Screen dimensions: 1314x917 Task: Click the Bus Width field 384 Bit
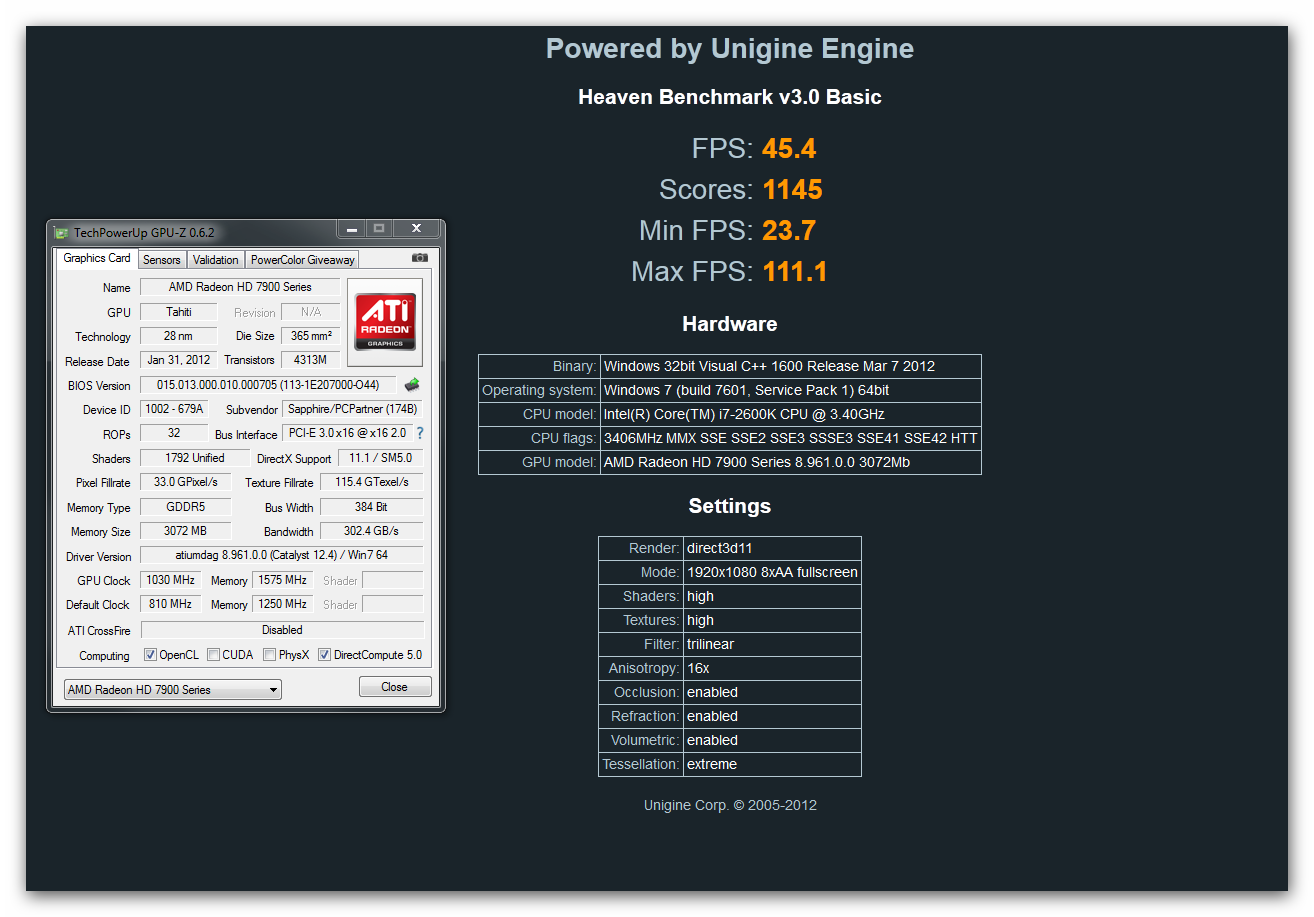click(372, 507)
